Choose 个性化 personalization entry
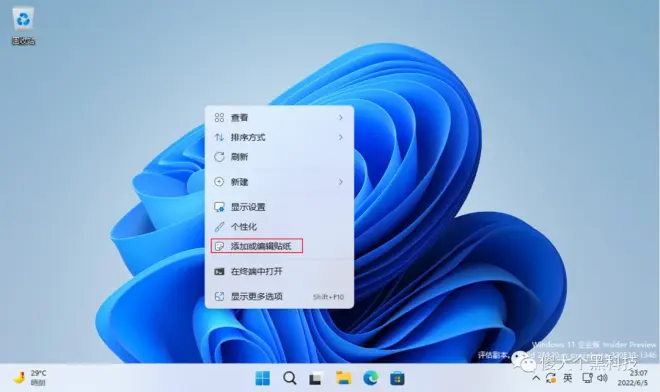This screenshot has height=392, width=660. [279, 227]
